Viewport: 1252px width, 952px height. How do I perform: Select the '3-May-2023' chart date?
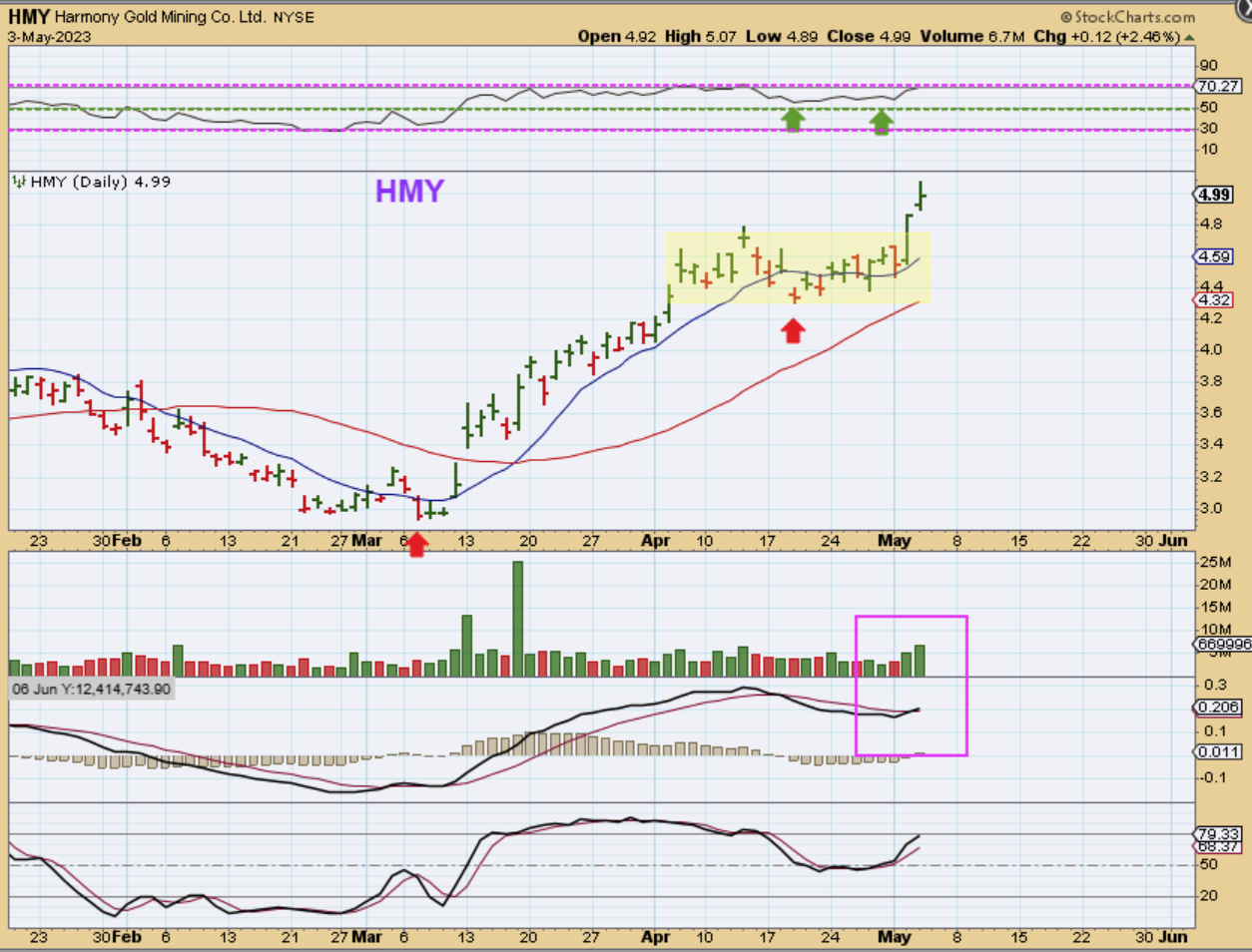(49, 37)
